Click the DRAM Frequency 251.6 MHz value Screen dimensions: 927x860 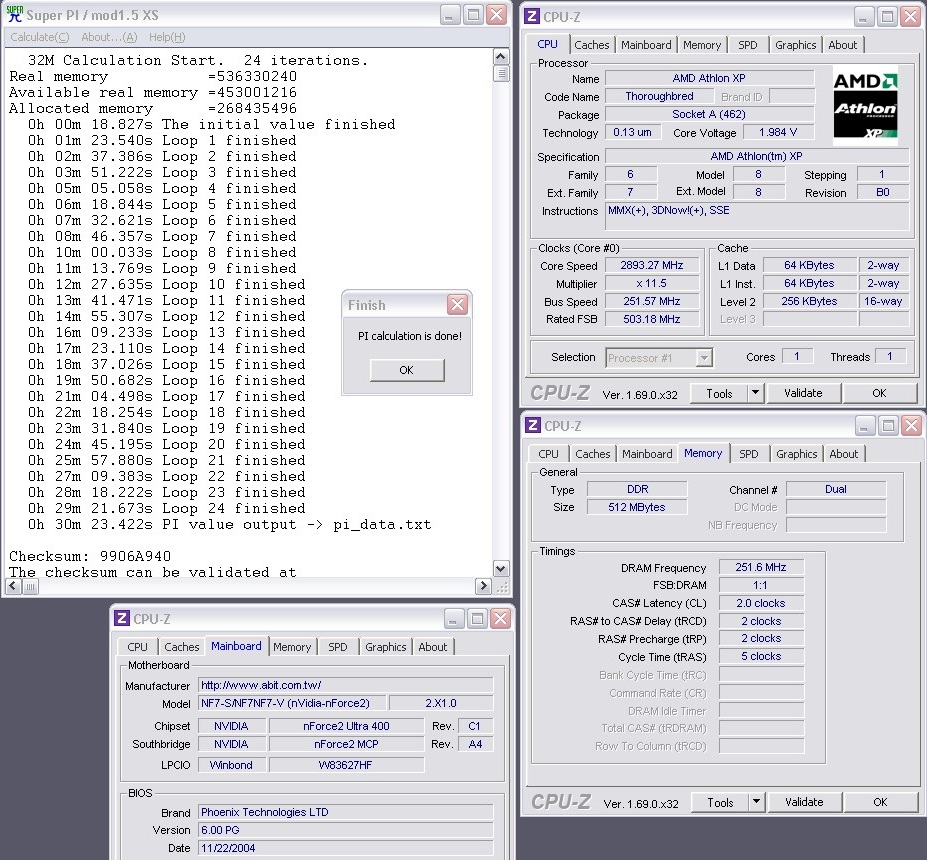click(761, 567)
